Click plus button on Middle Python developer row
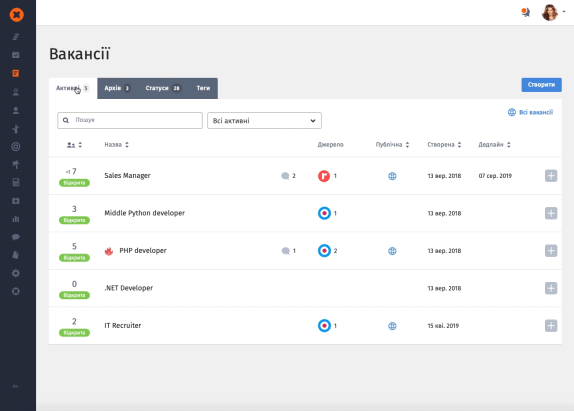The width and height of the screenshot is (574, 411). click(551, 213)
